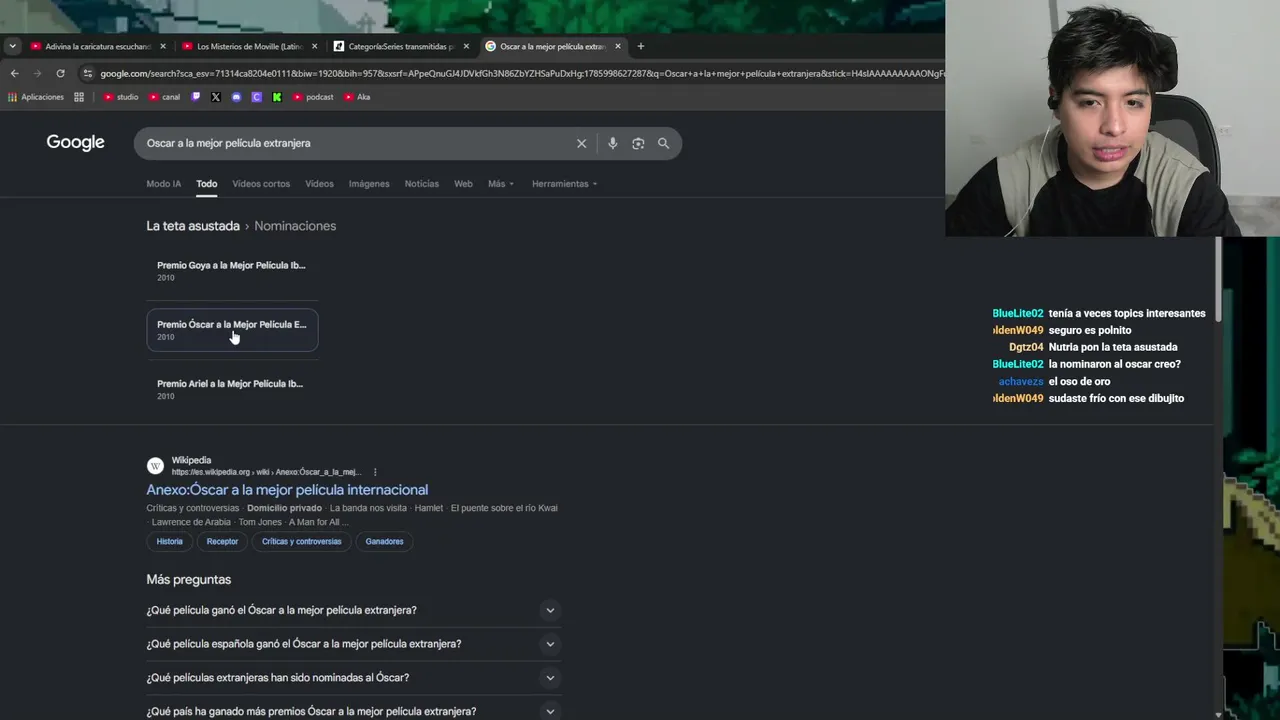Image resolution: width=1280 pixels, height=720 pixels.
Task: Show 'Videos' results
Action: (x=319, y=184)
